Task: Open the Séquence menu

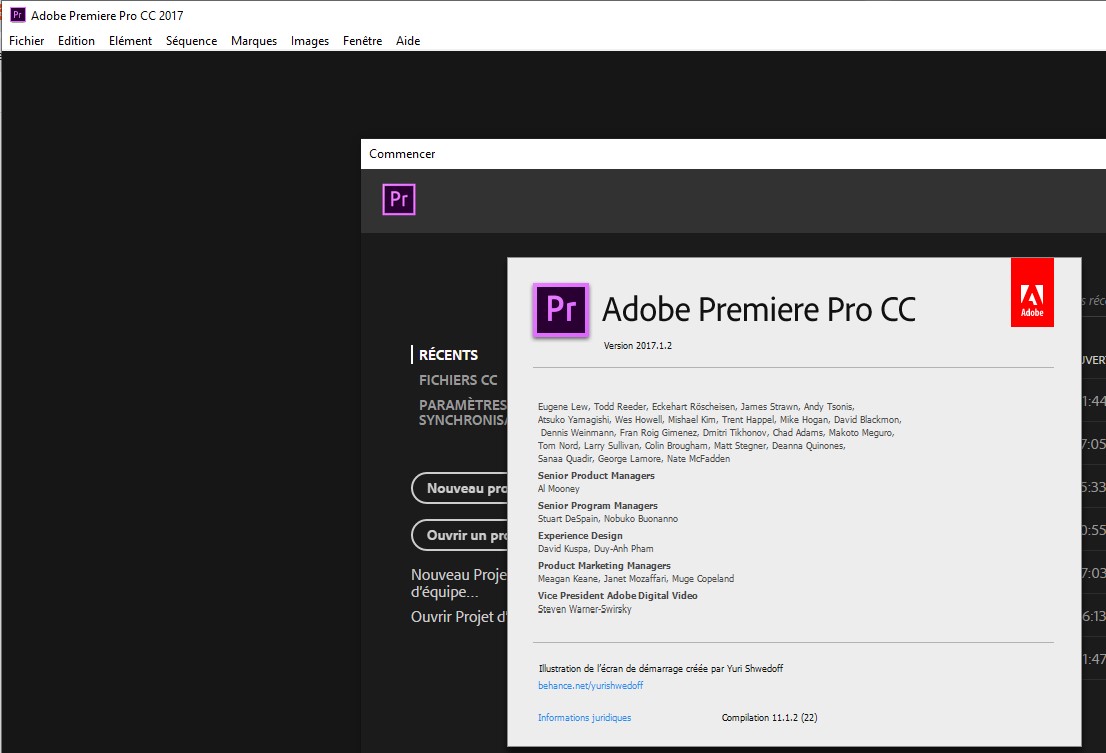Action: click(x=191, y=41)
